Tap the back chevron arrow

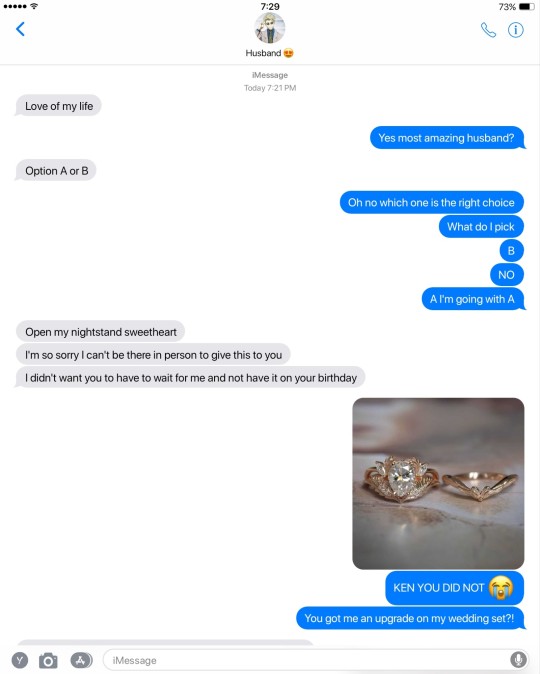[20, 29]
